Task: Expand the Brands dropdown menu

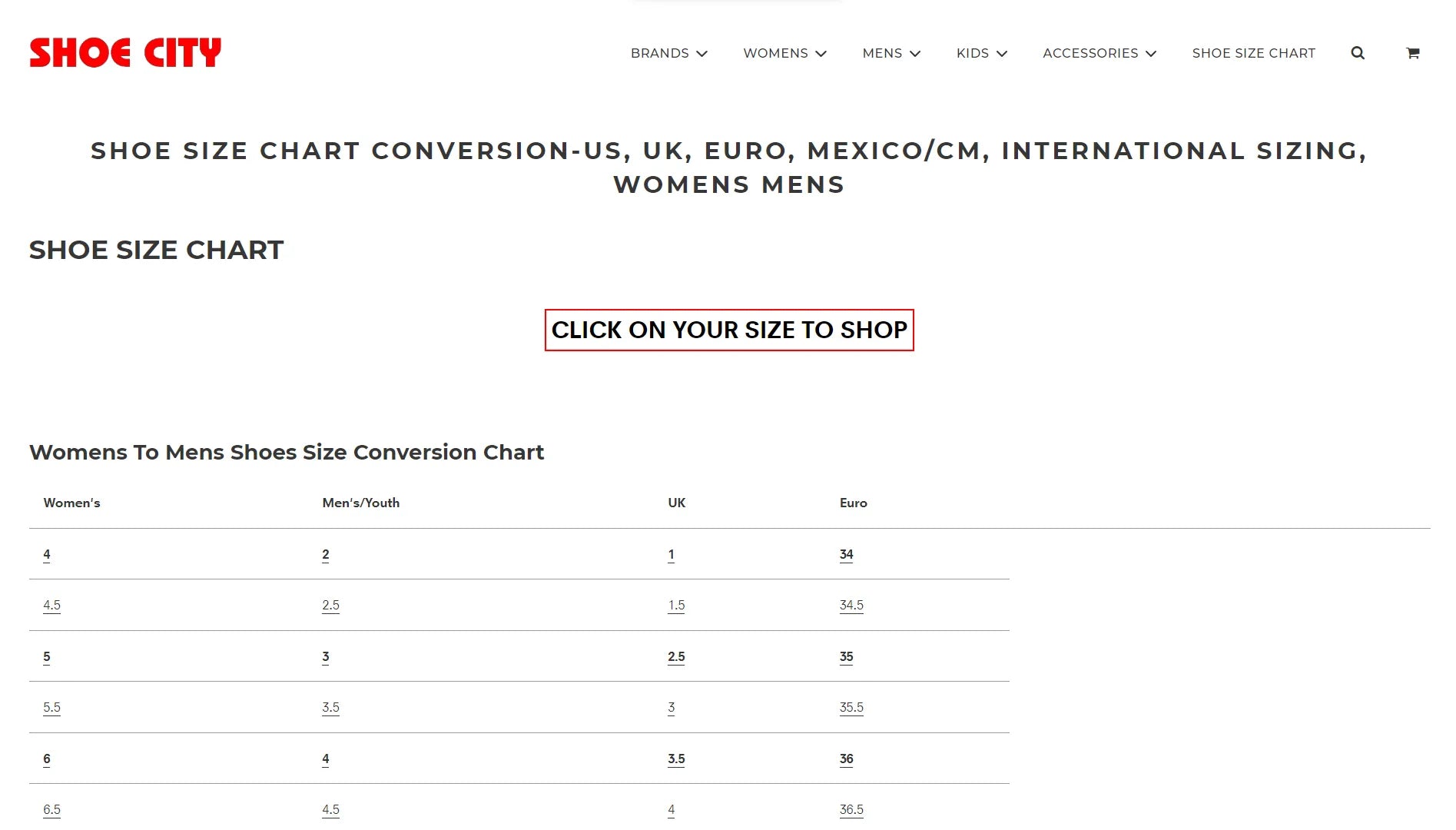Action: click(x=668, y=53)
